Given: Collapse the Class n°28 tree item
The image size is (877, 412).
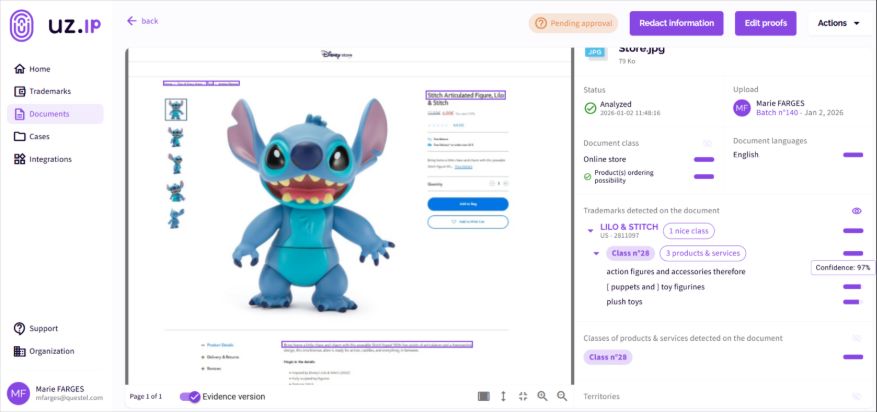Looking at the screenshot, I should (x=596, y=254).
